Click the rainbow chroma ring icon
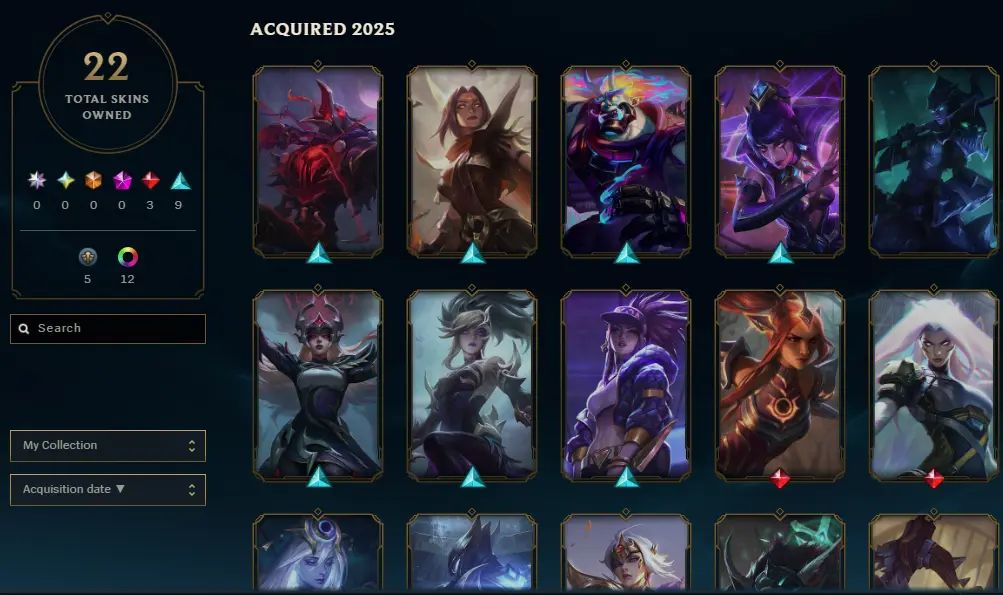 128,257
